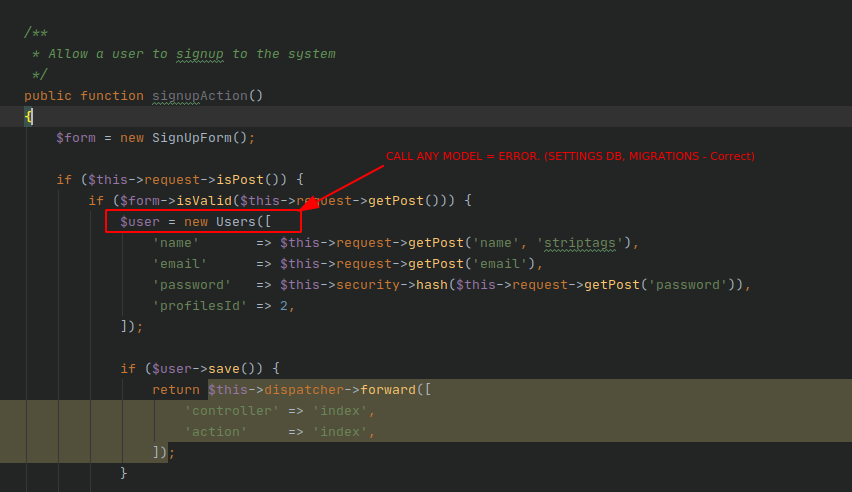Click the forward method on dispatcher
The width and height of the screenshot is (852, 492).
386,390
